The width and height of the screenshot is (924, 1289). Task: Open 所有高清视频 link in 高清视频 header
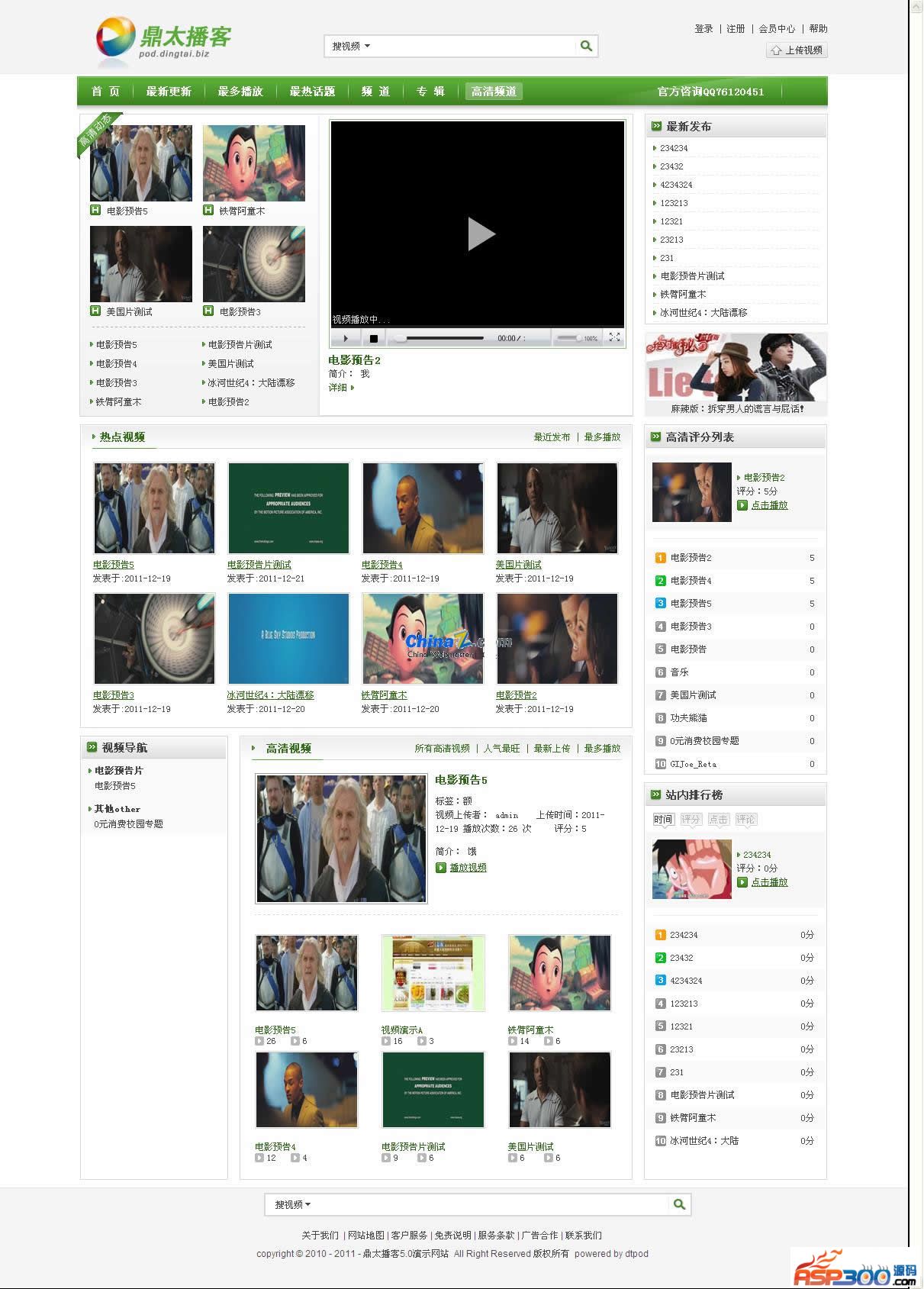[442, 749]
